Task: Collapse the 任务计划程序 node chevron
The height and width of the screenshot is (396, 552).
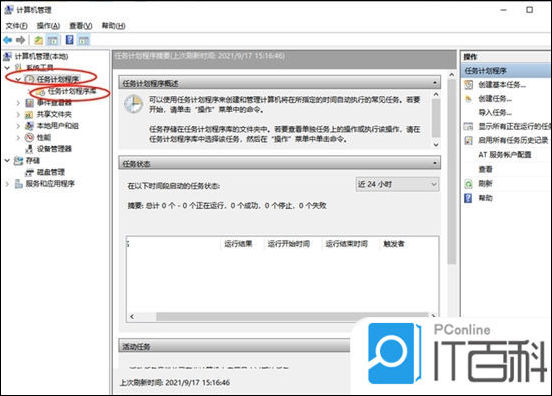Action: pos(18,79)
